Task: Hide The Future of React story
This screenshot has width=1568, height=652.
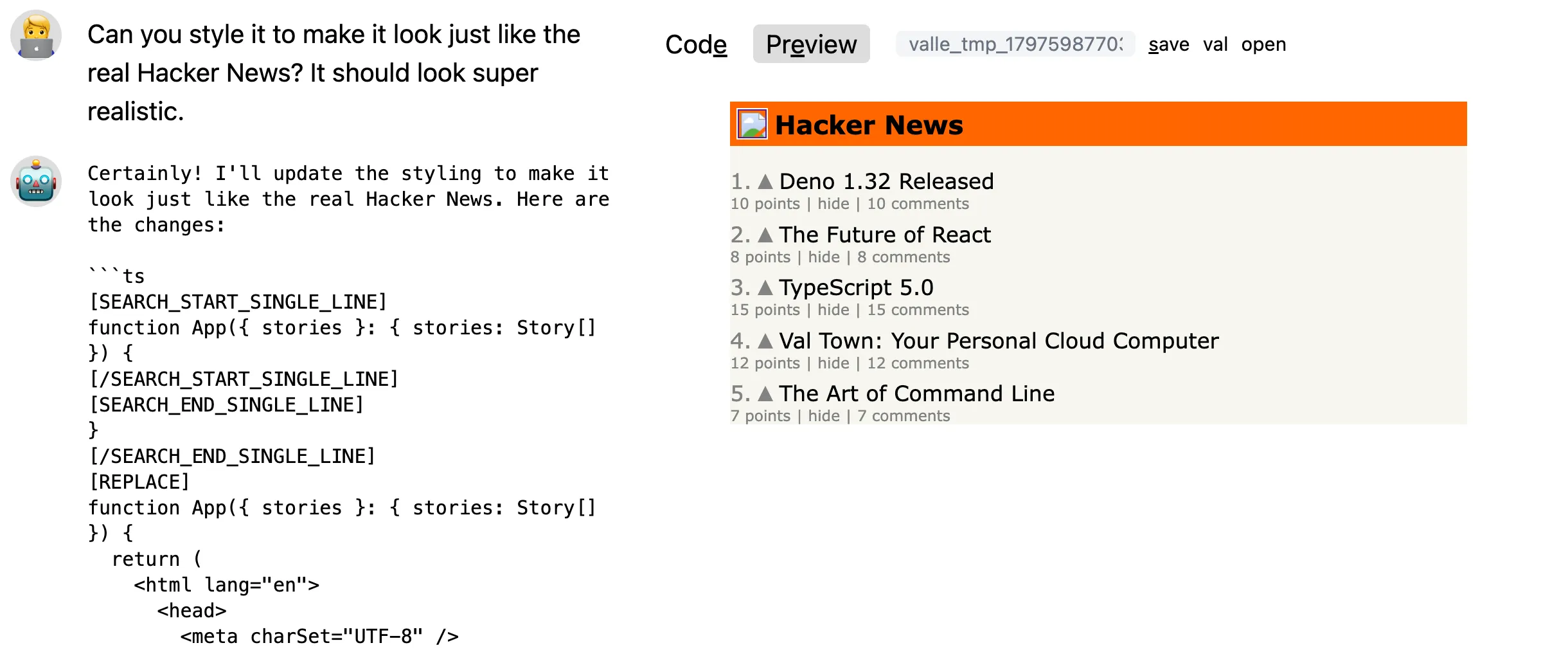Action: pyautogui.click(x=823, y=257)
